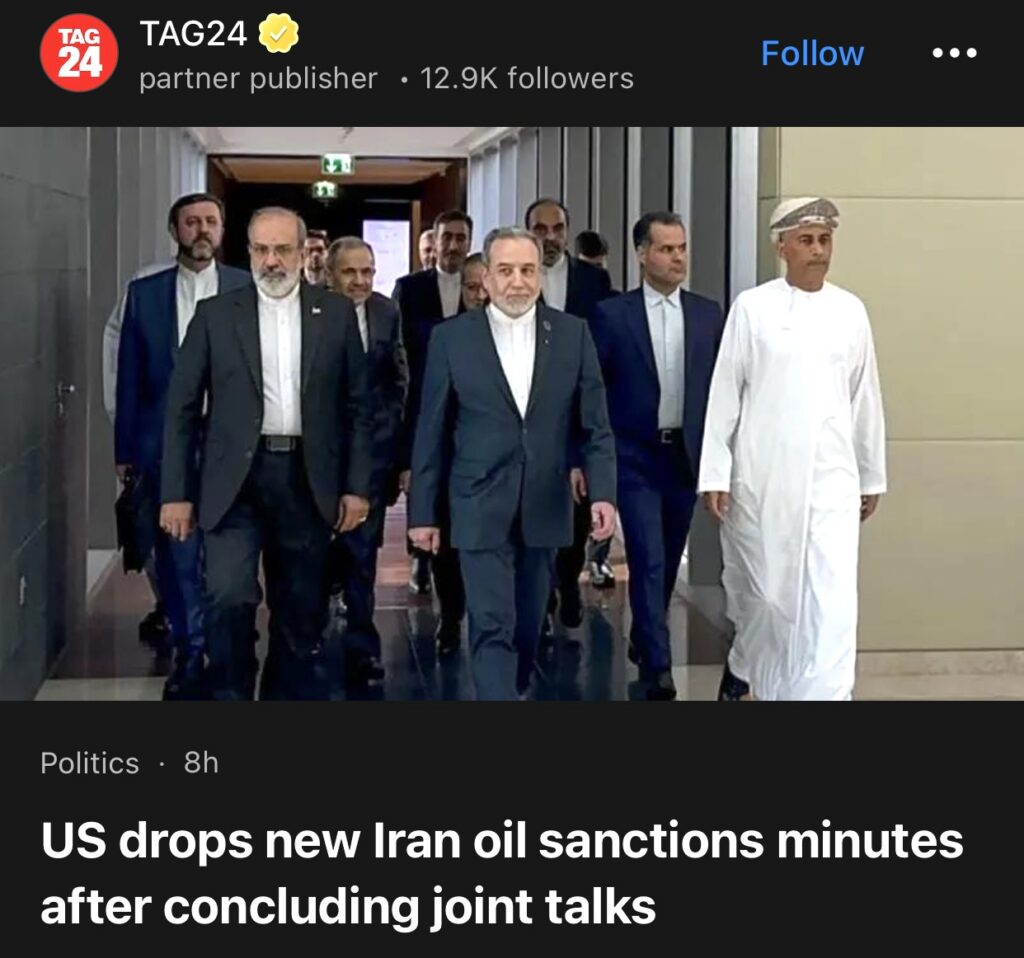Open the red TAG24 circular logo
The width and height of the screenshot is (1024, 958).
79,52
